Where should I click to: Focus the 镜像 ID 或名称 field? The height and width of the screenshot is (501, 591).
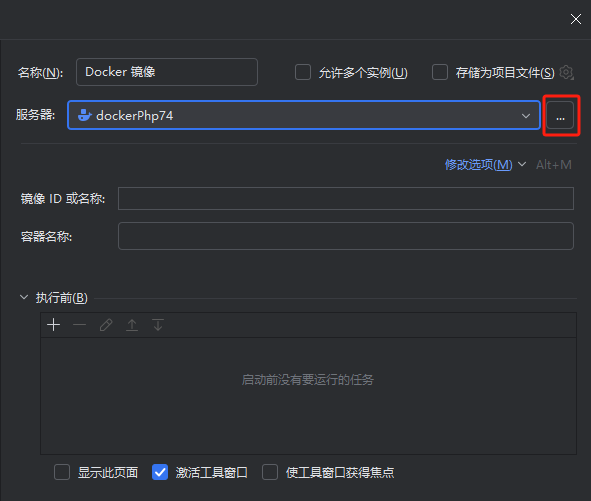point(346,198)
